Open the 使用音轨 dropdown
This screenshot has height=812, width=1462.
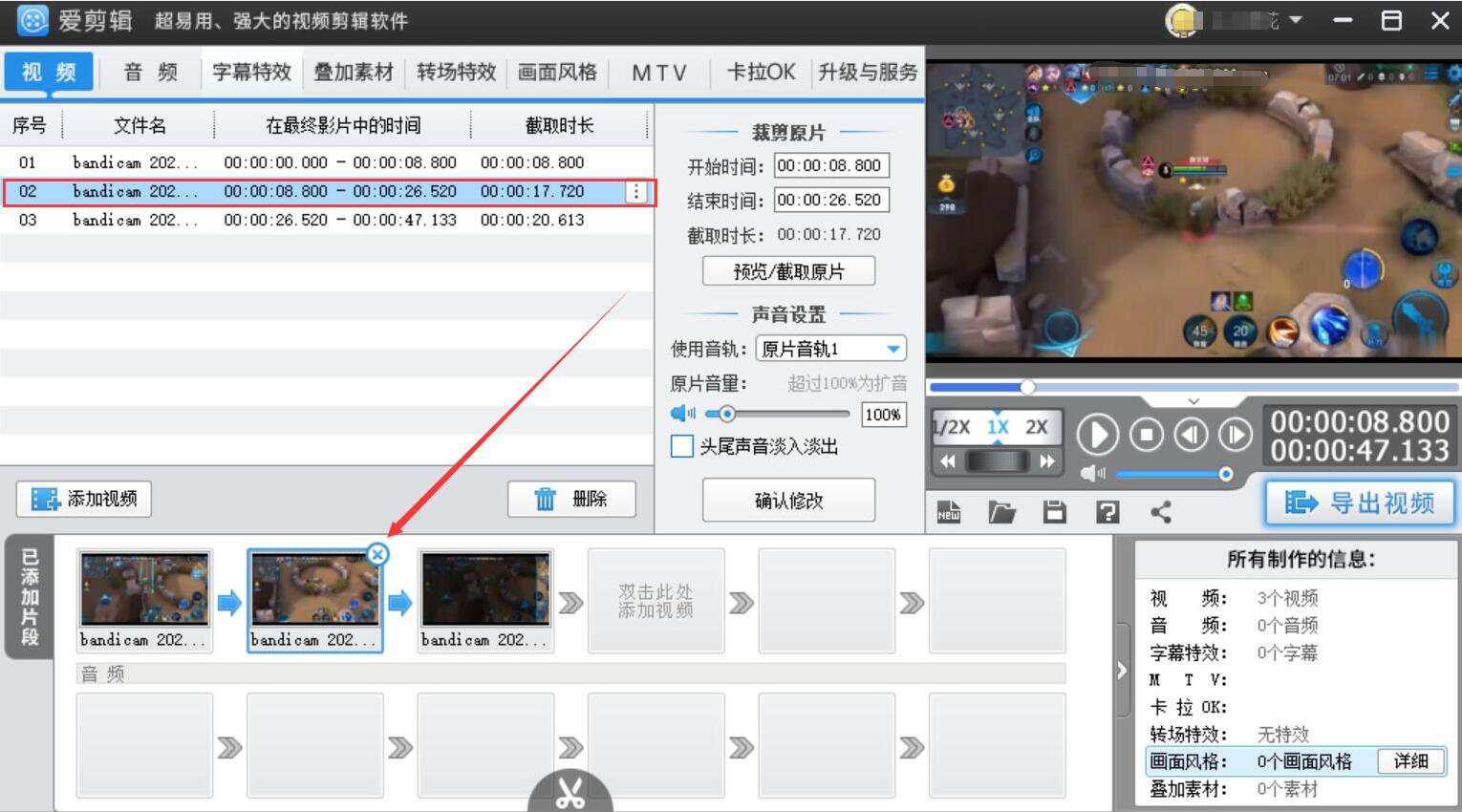[830, 349]
